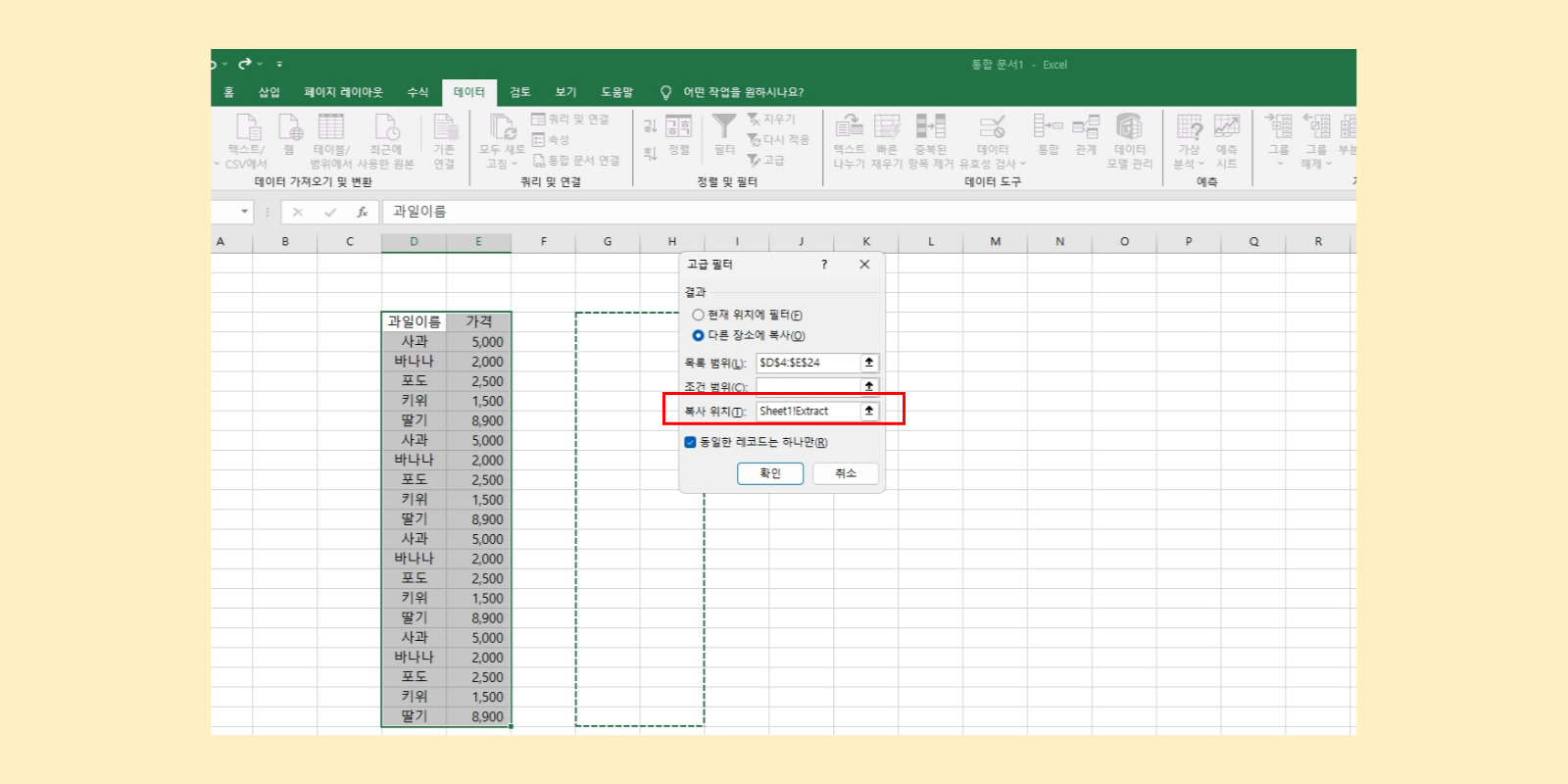
Task: Open Customize Quick Access Toolbar dropdown
Action: (x=279, y=64)
